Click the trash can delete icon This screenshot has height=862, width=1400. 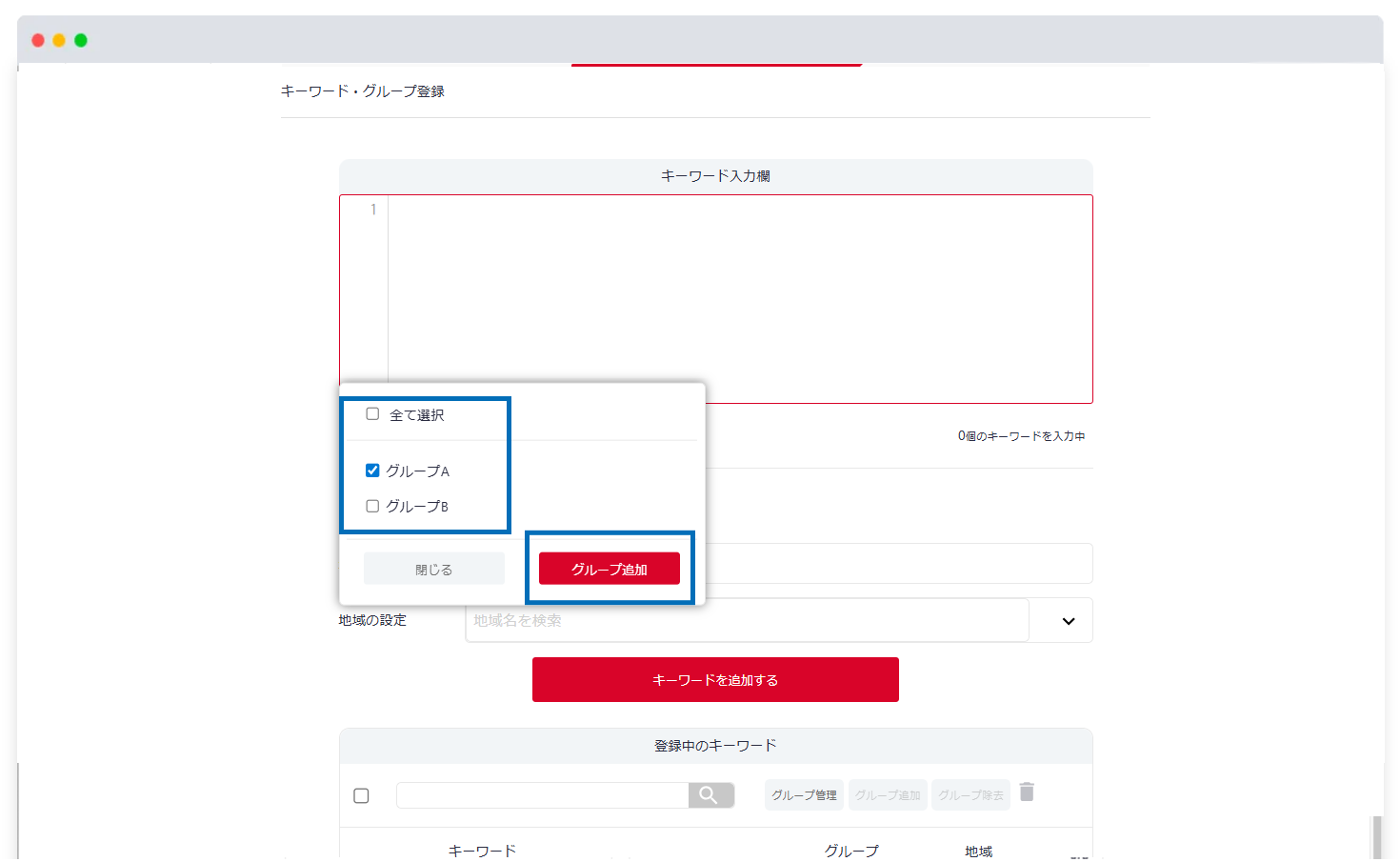coord(1027,792)
